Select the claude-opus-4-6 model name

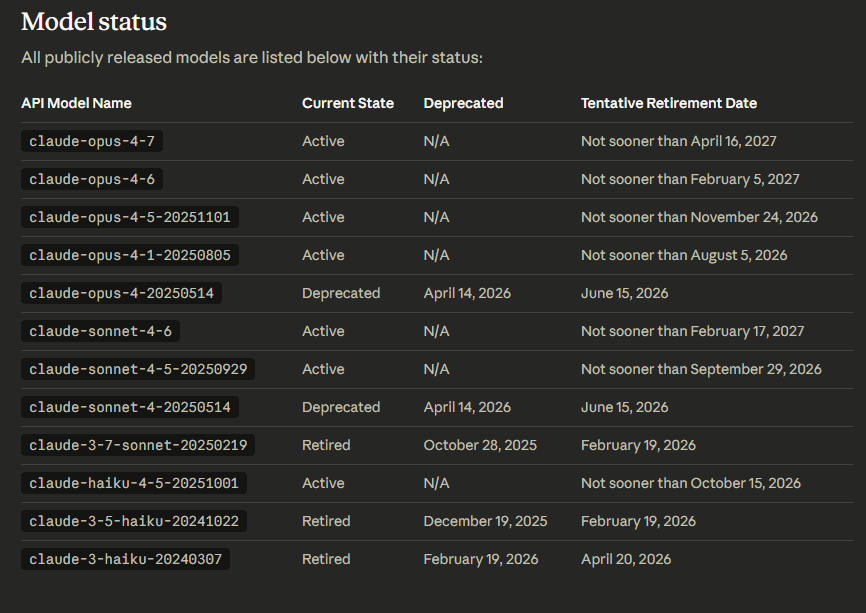(92, 179)
